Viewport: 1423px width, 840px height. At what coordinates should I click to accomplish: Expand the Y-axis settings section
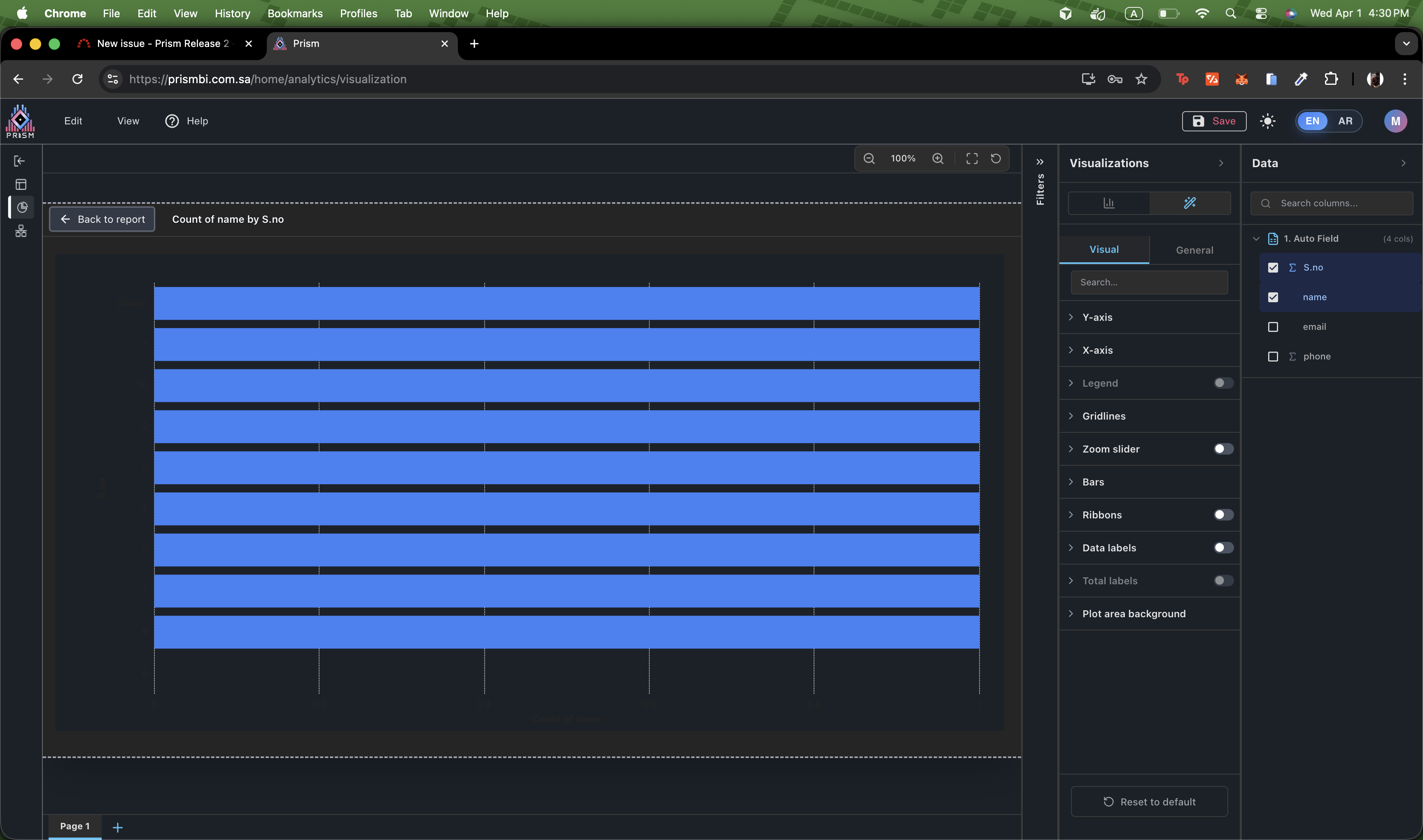[x=1097, y=317]
